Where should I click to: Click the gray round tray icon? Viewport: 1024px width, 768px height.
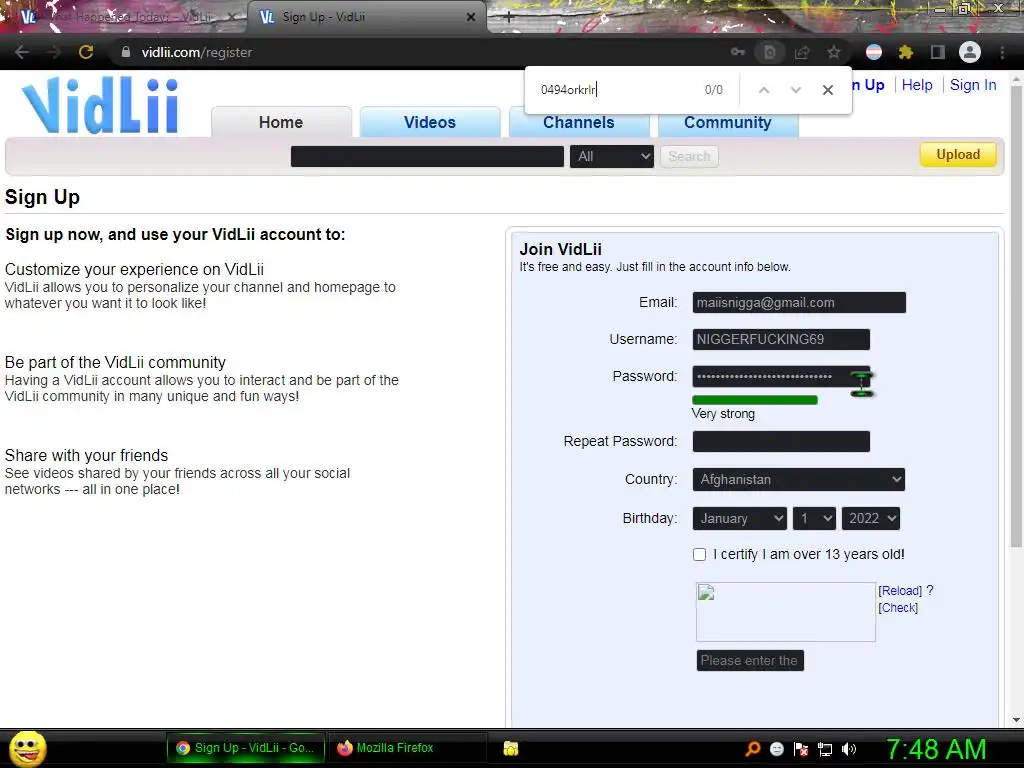776,749
